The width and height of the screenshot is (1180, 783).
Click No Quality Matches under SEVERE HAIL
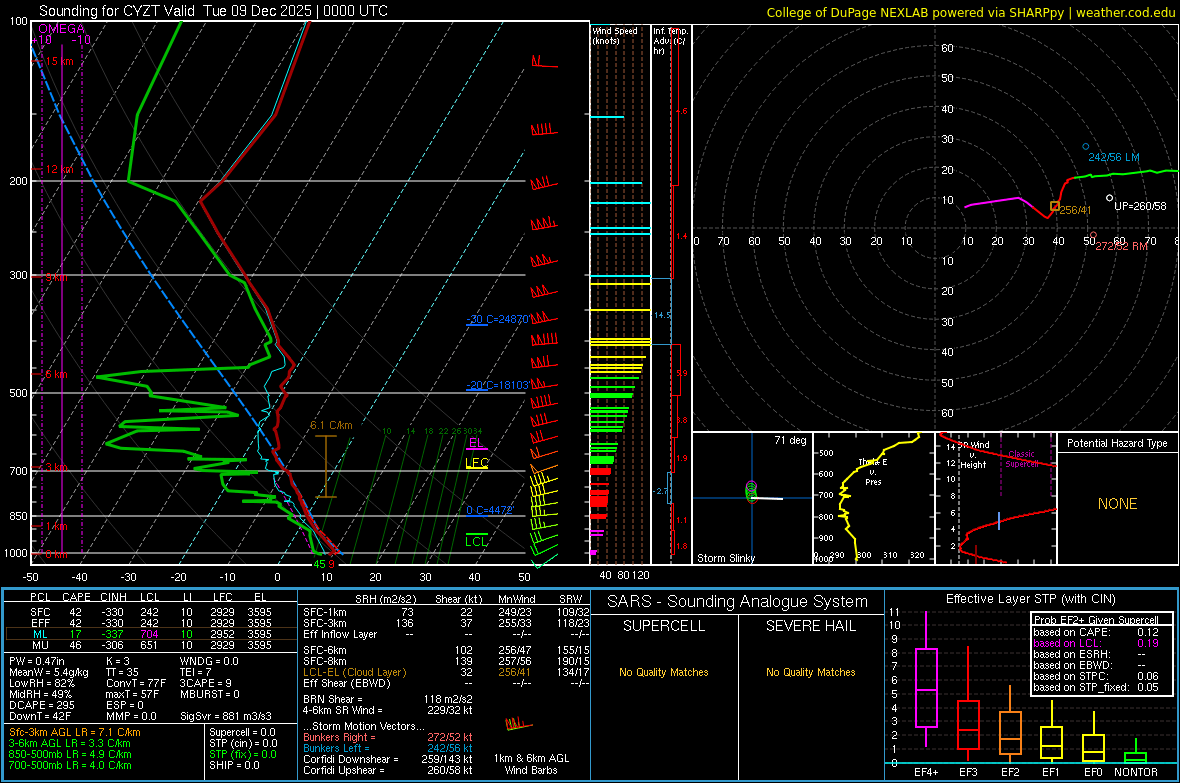[x=810, y=672]
